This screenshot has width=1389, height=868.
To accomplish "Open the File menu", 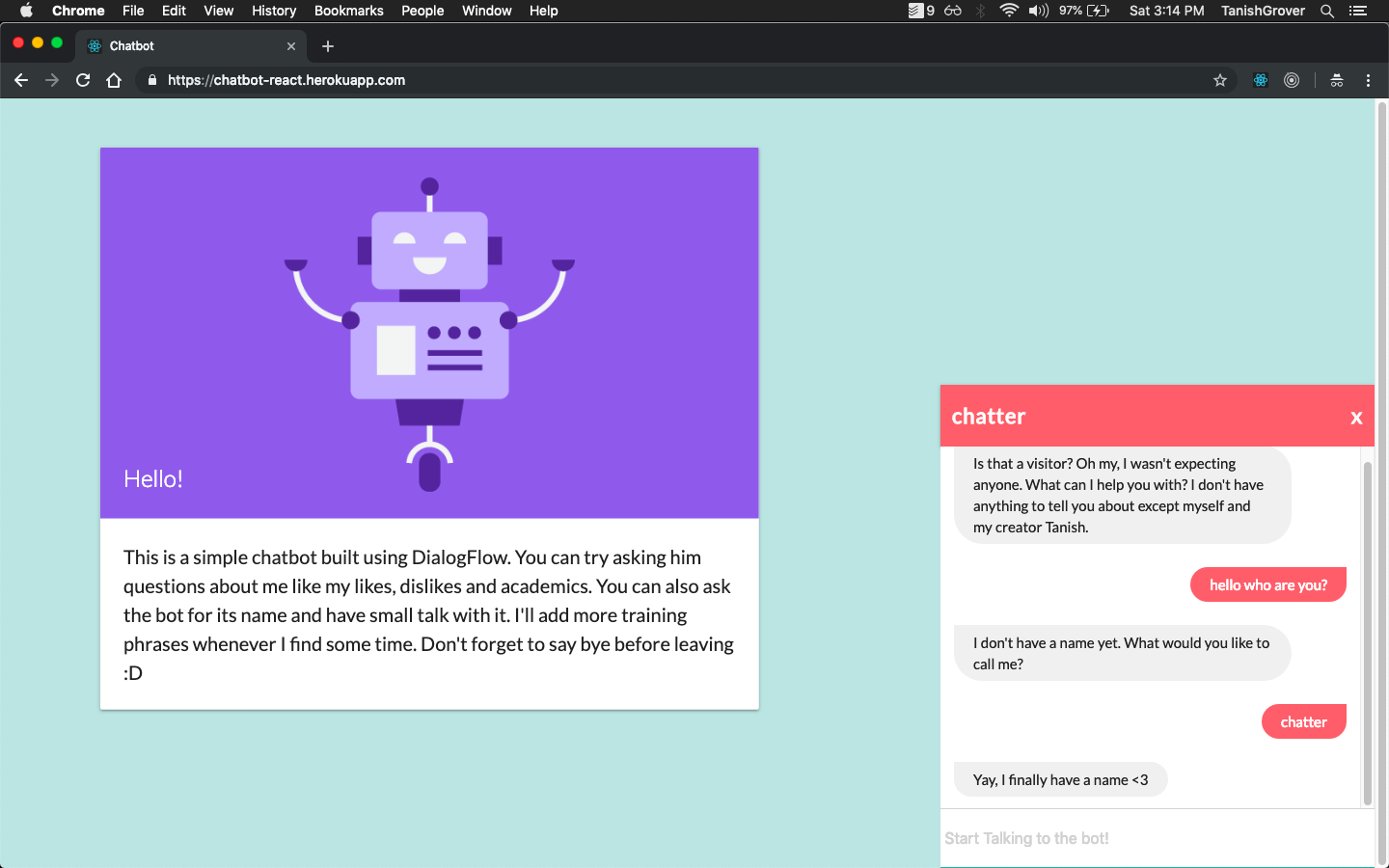I will 133,11.
